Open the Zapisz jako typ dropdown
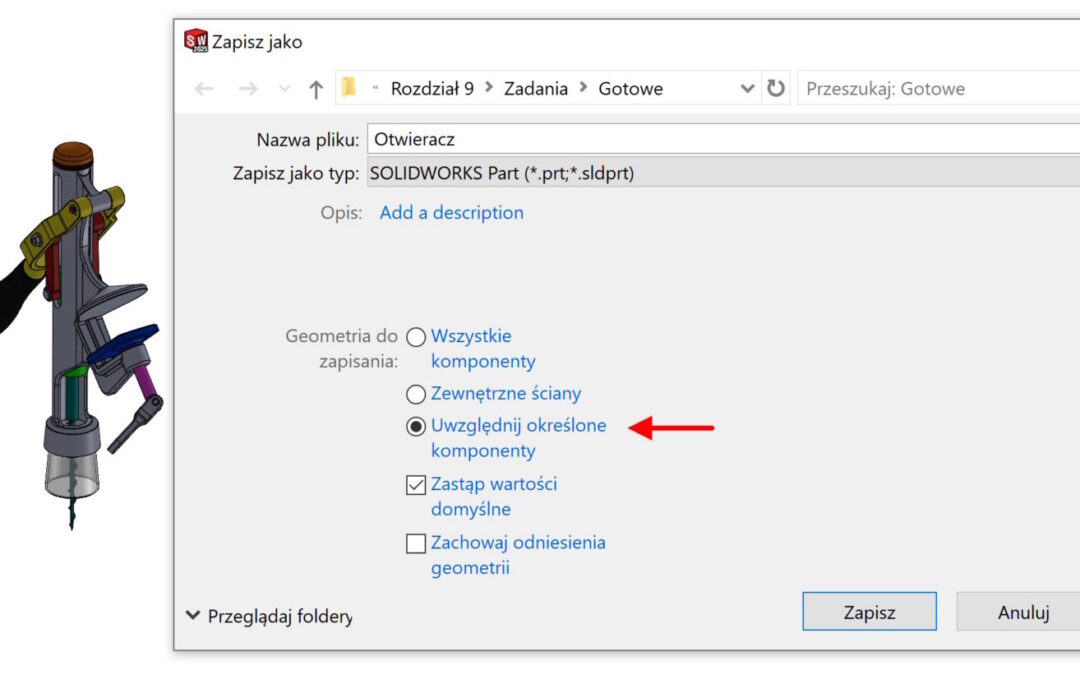1080x675 pixels. pos(722,173)
